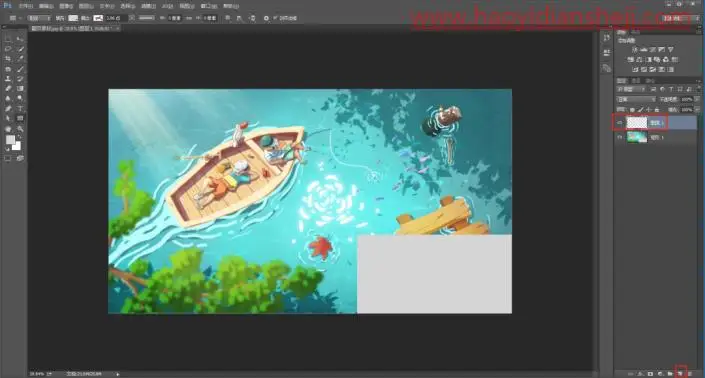Click the delete layer trash icon
The height and width of the screenshot is (378, 705).
point(690,374)
